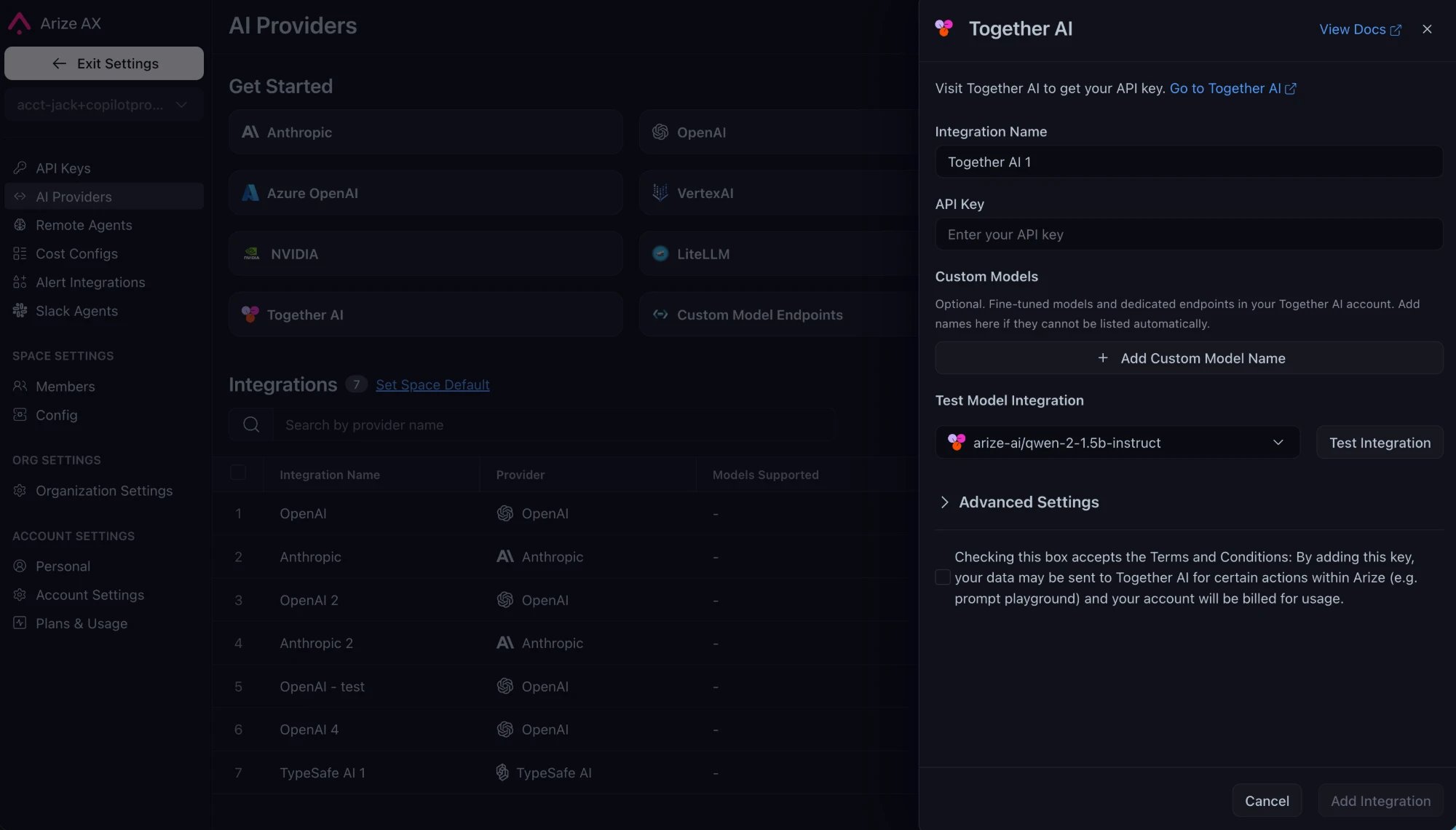The height and width of the screenshot is (830, 1456).
Task: Select AI Providers in sidebar
Action: 104,197
